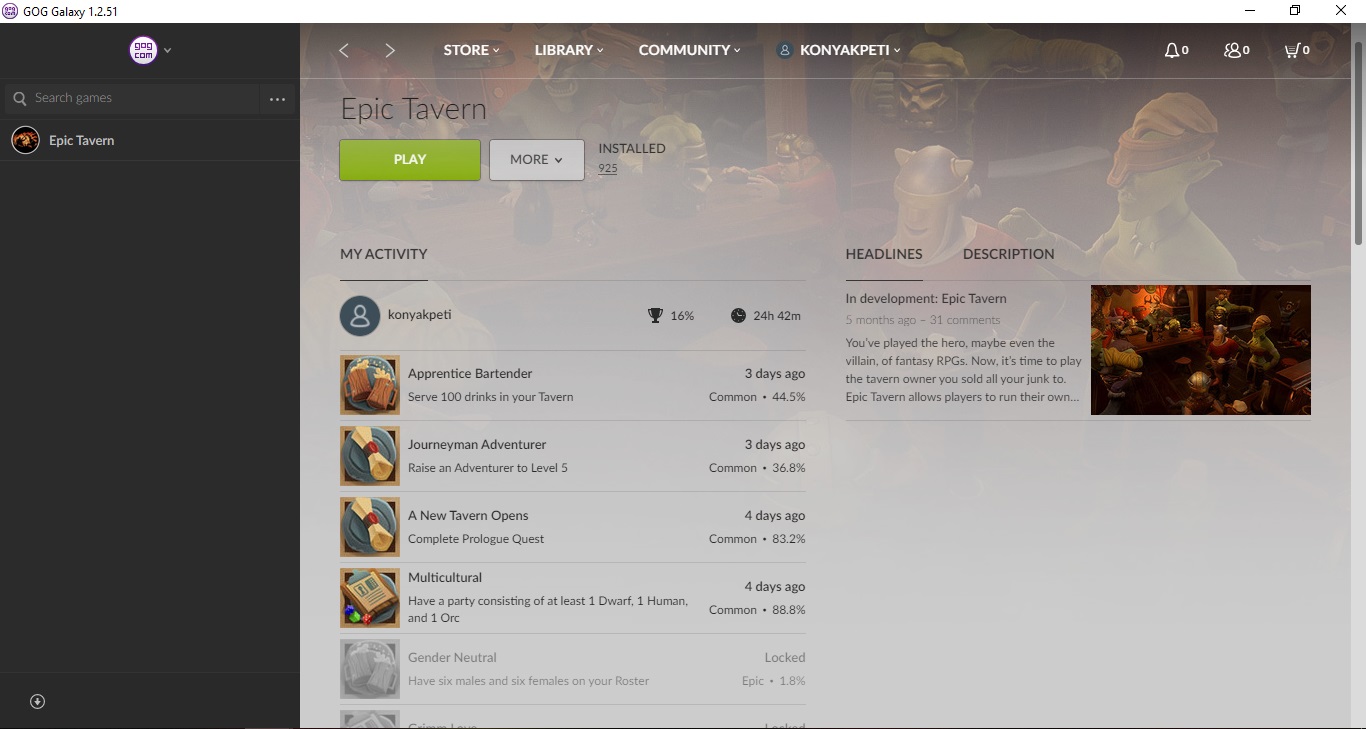The width and height of the screenshot is (1366, 729).
Task: Go back with the left arrow
Action: [344, 50]
